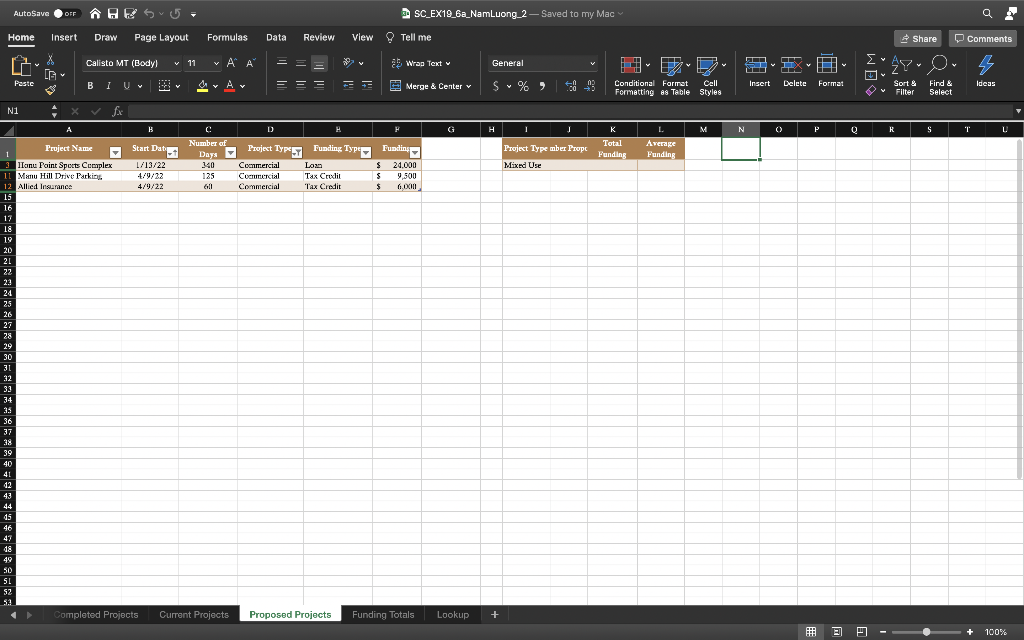
Task: Click the Insert Function fx icon
Action: point(118,111)
